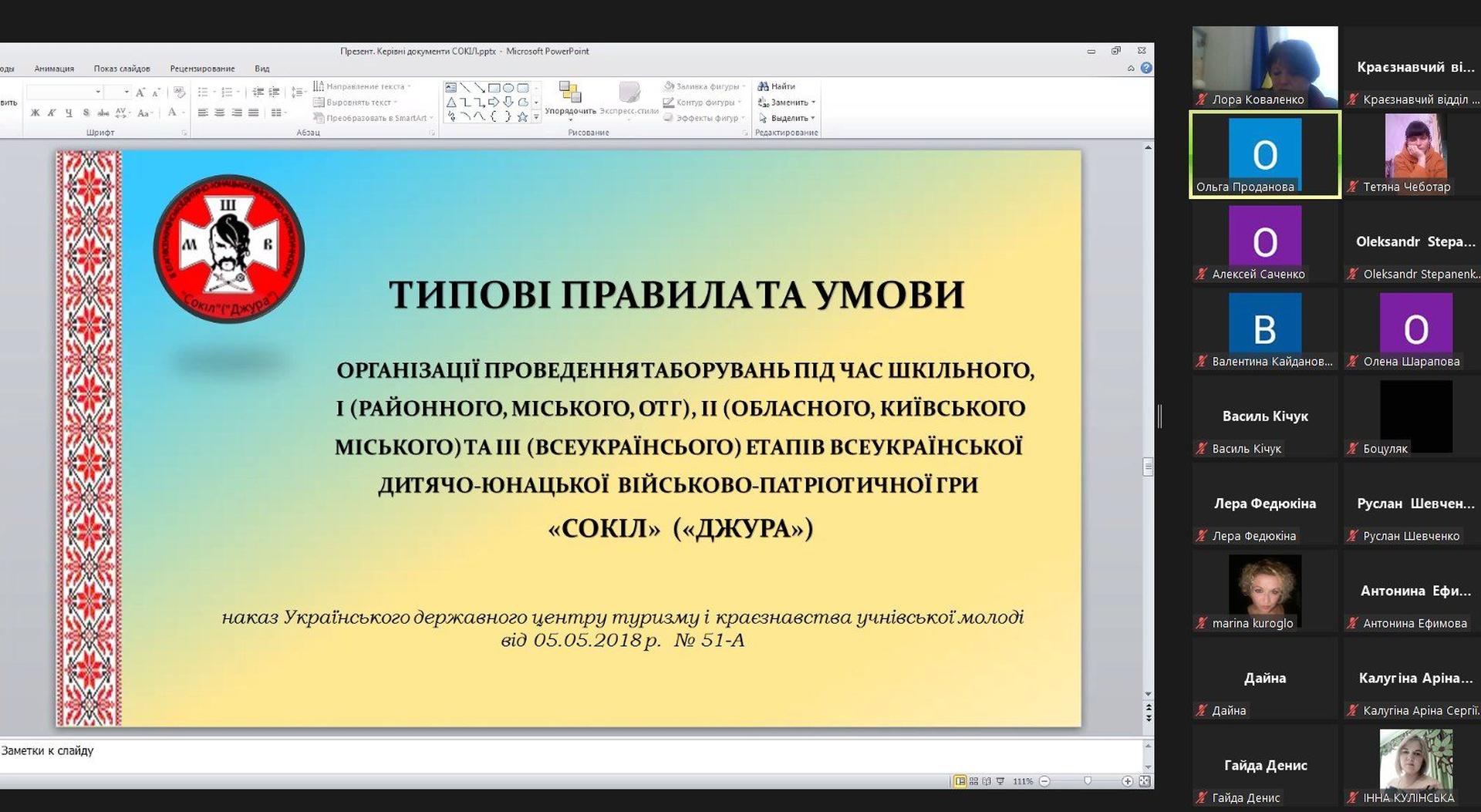The image size is (1481, 812).
Task: Toggle Bold (Ж) formatting
Action: coord(35,113)
